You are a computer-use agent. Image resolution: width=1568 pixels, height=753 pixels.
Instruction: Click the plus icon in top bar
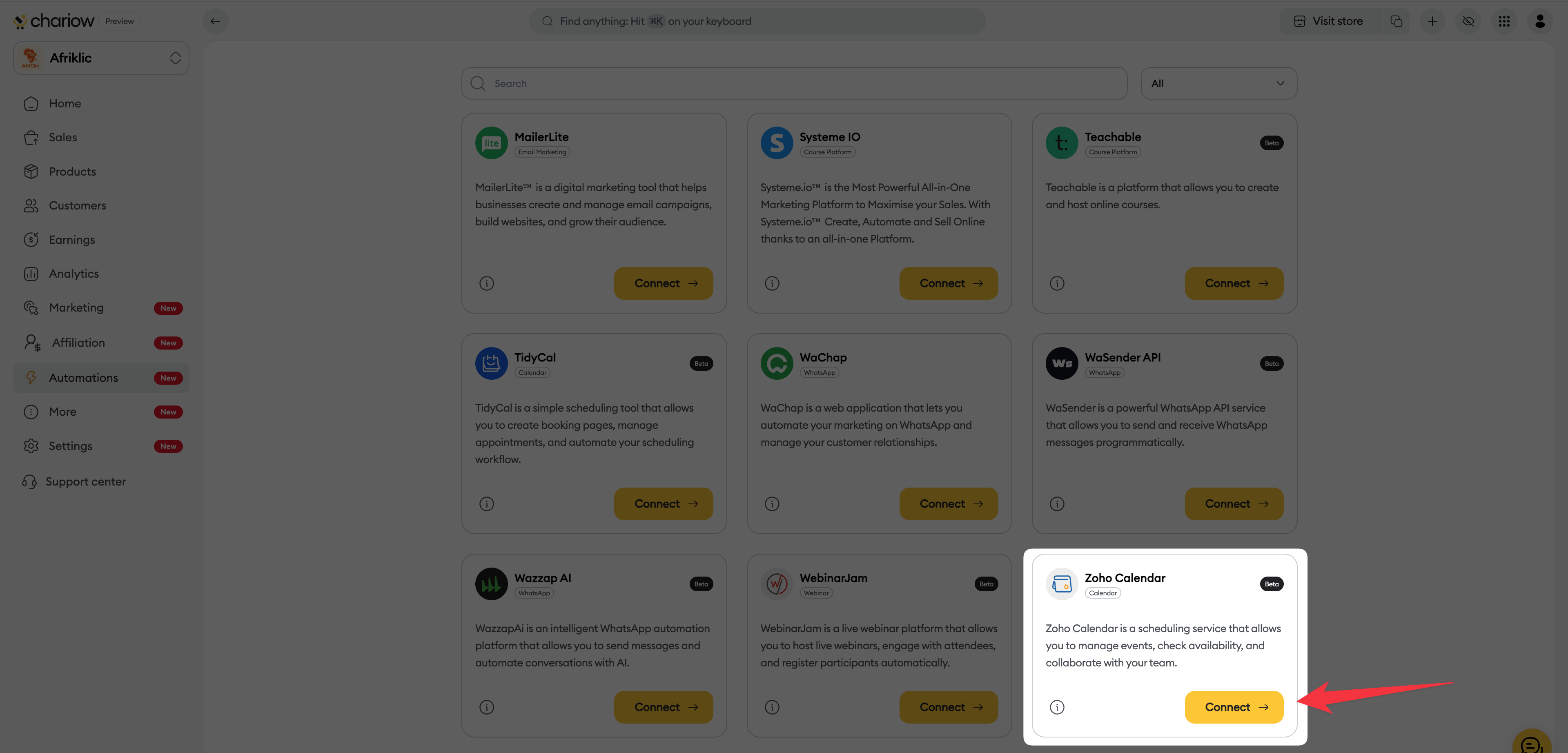1432,21
